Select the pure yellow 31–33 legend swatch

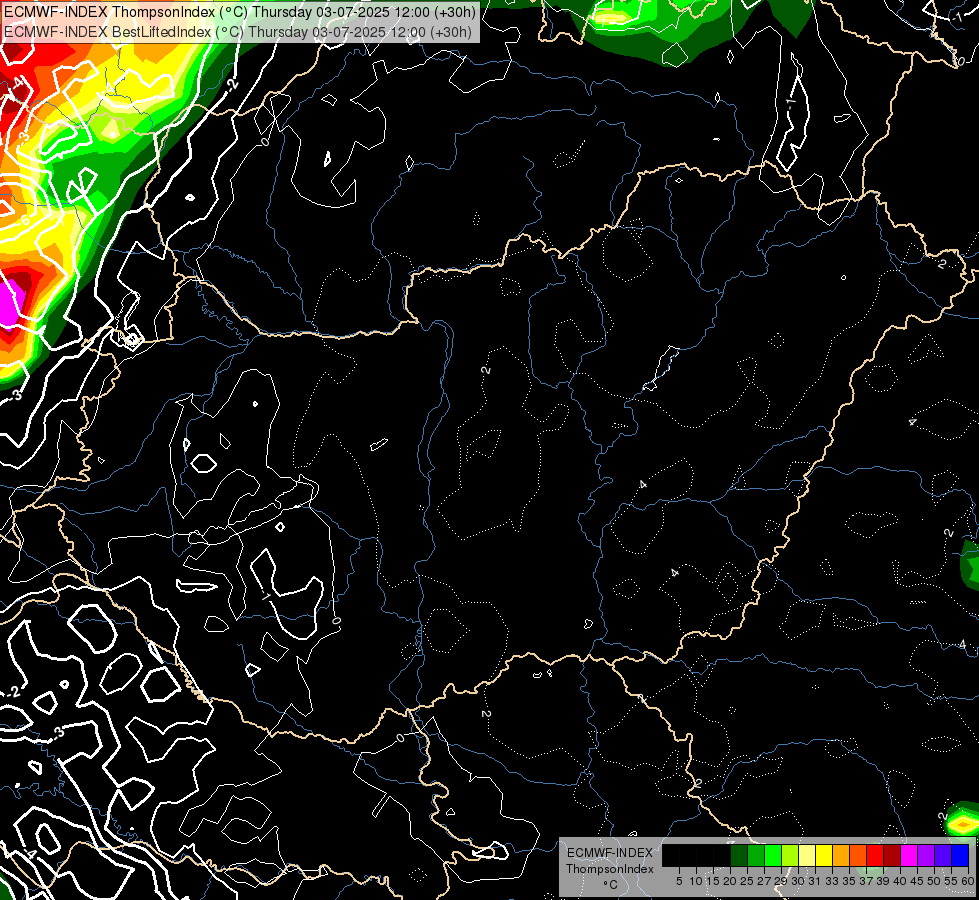[x=824, y=855]
